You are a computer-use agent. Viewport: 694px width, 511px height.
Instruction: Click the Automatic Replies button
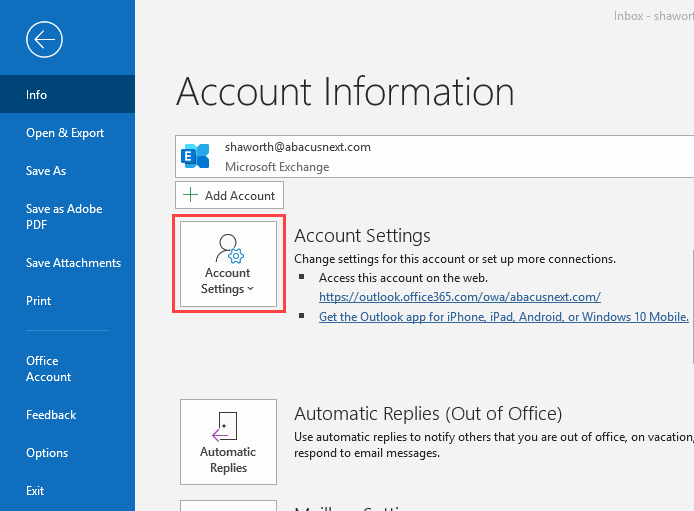228,442
